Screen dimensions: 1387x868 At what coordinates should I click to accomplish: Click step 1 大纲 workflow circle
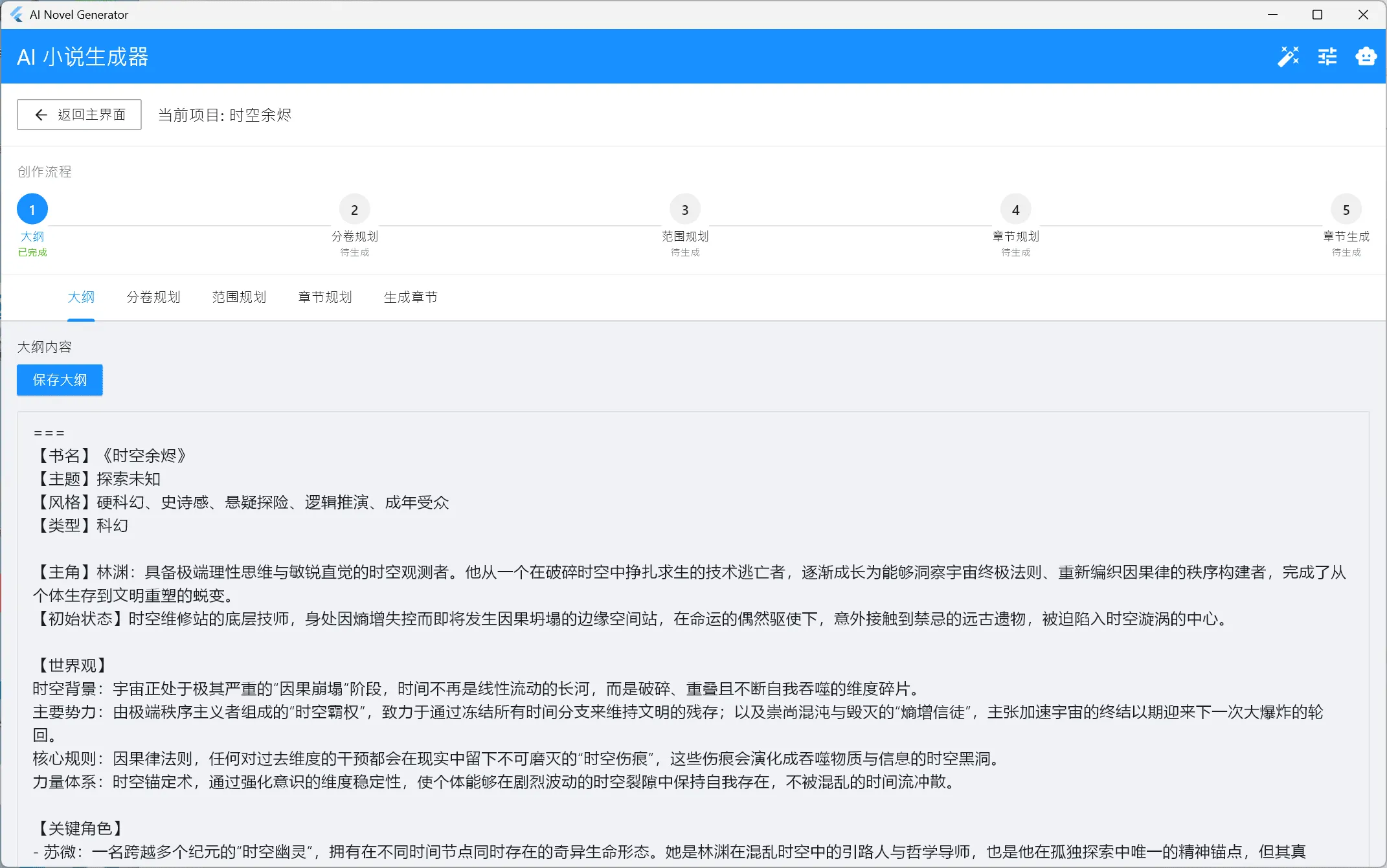(32, 208)
